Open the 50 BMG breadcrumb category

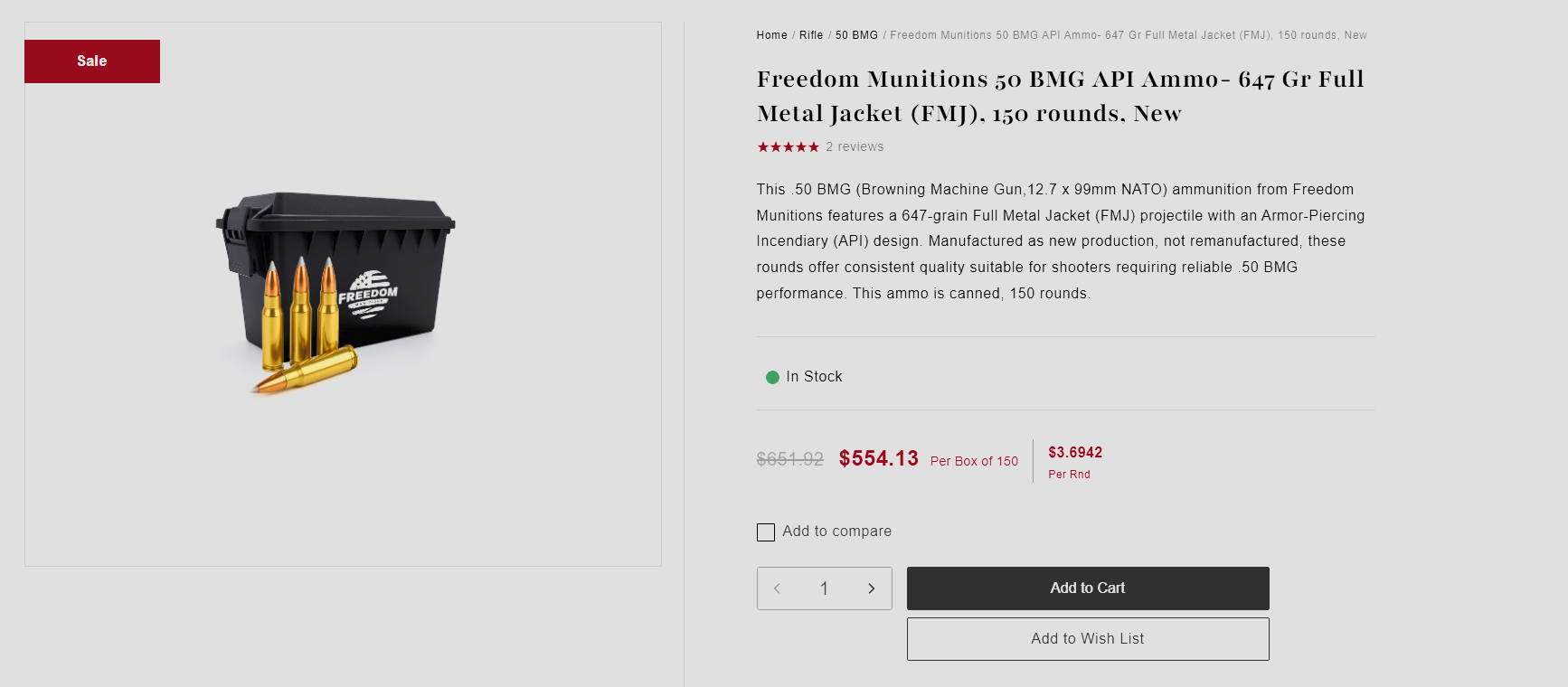click(x=856, y=35)
